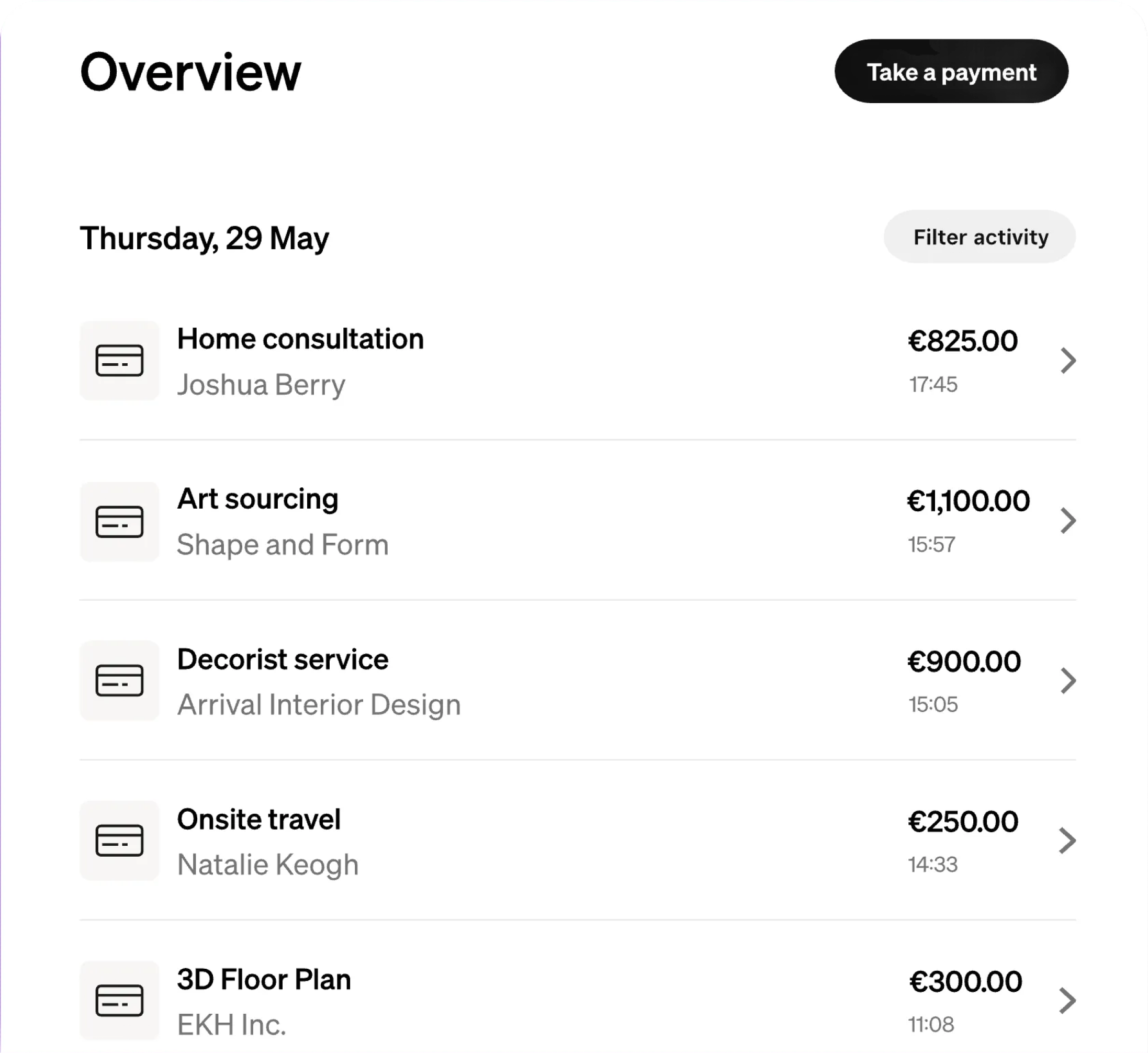This screenshot has height=1053, width=1148.
Task: Click the card icon beside Onsite travel
Action: click(120, 841)
